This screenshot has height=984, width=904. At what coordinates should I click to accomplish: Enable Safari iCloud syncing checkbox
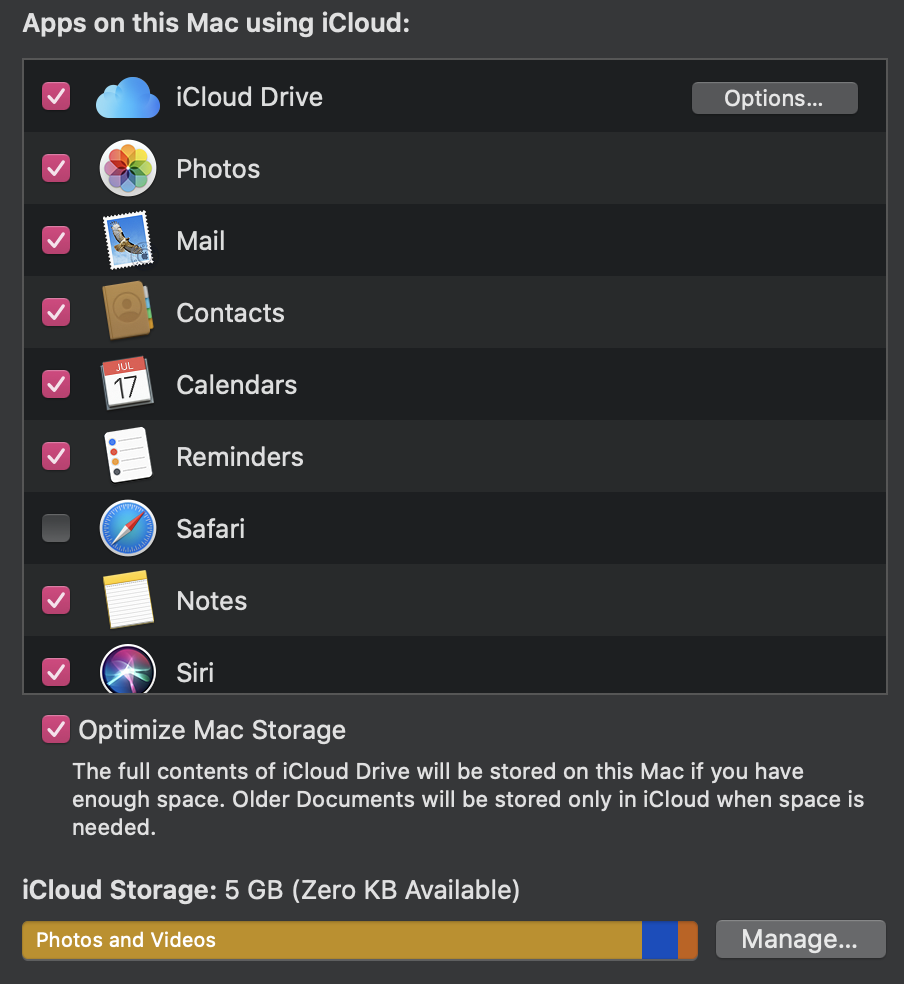(56, 529)
